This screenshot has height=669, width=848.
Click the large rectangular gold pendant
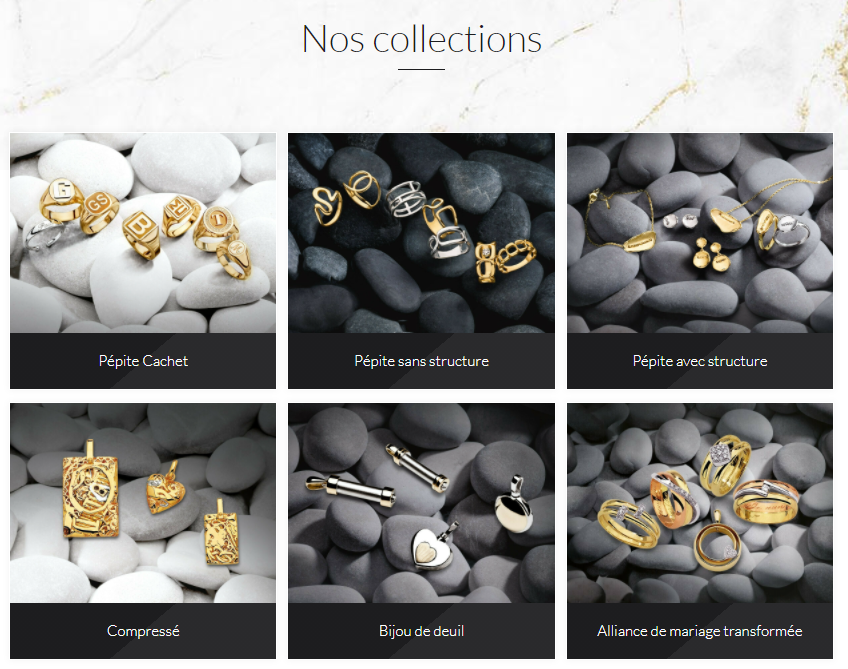(x=90, y=490)
